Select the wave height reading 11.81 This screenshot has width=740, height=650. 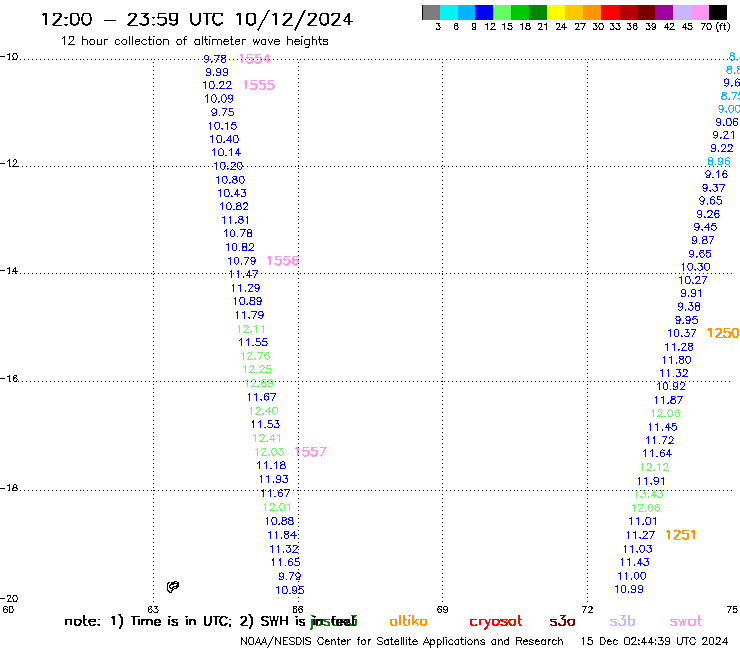235,220
